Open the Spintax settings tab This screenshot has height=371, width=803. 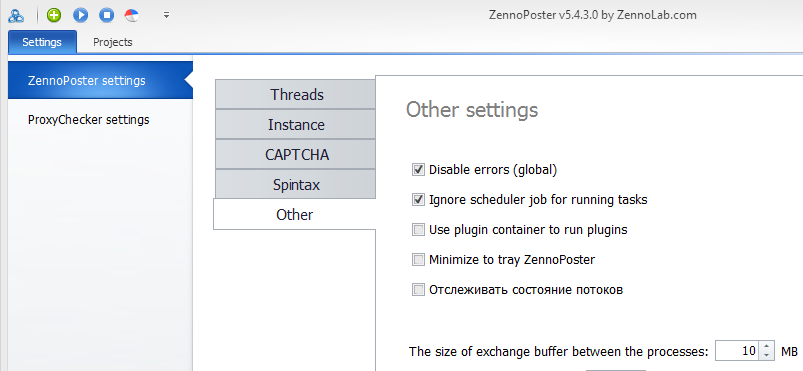pos(295,184)
